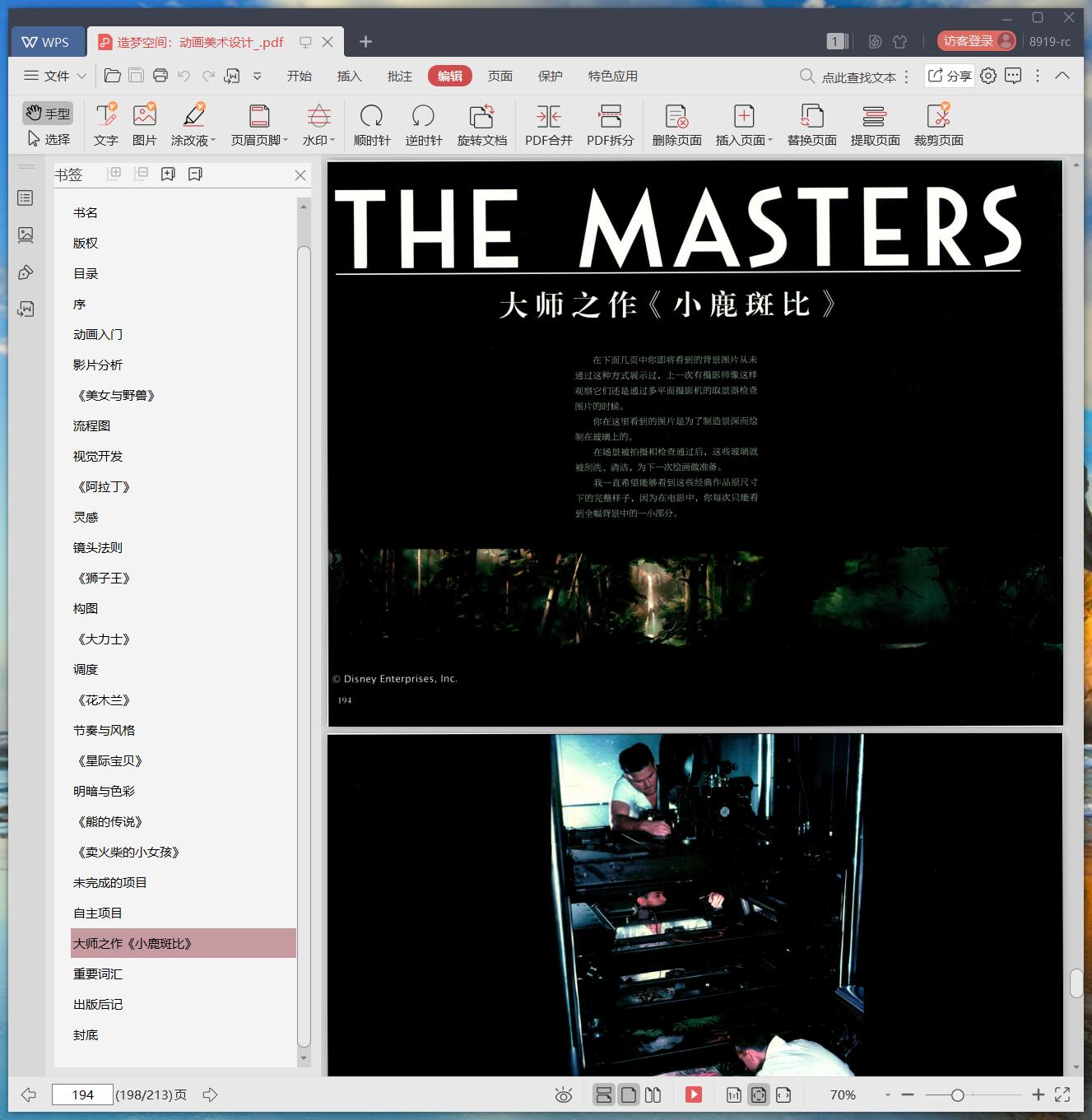Switch to two-page view

653,1094
